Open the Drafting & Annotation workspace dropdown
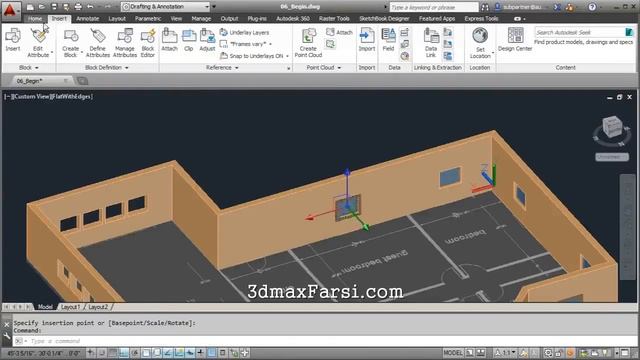 [166, 7]
